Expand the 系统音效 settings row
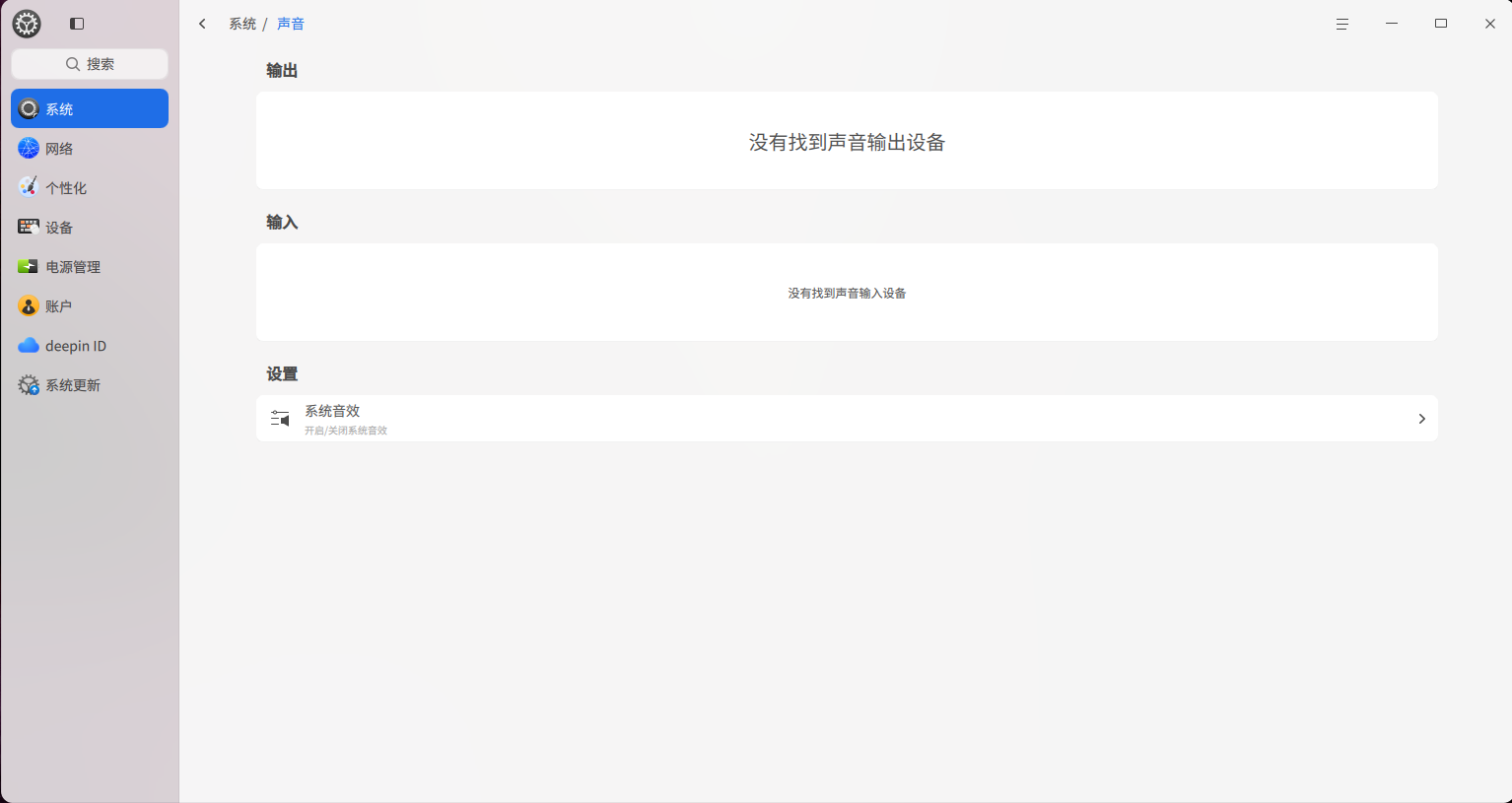 pyautogui.click(x=848, y=418)
